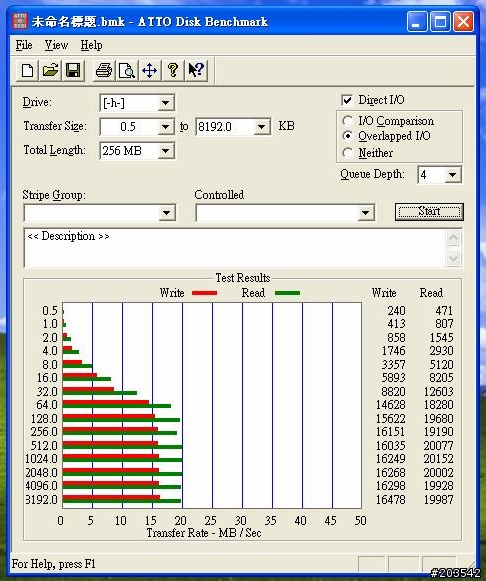Choose the Neither radio option

click(347, 153)
